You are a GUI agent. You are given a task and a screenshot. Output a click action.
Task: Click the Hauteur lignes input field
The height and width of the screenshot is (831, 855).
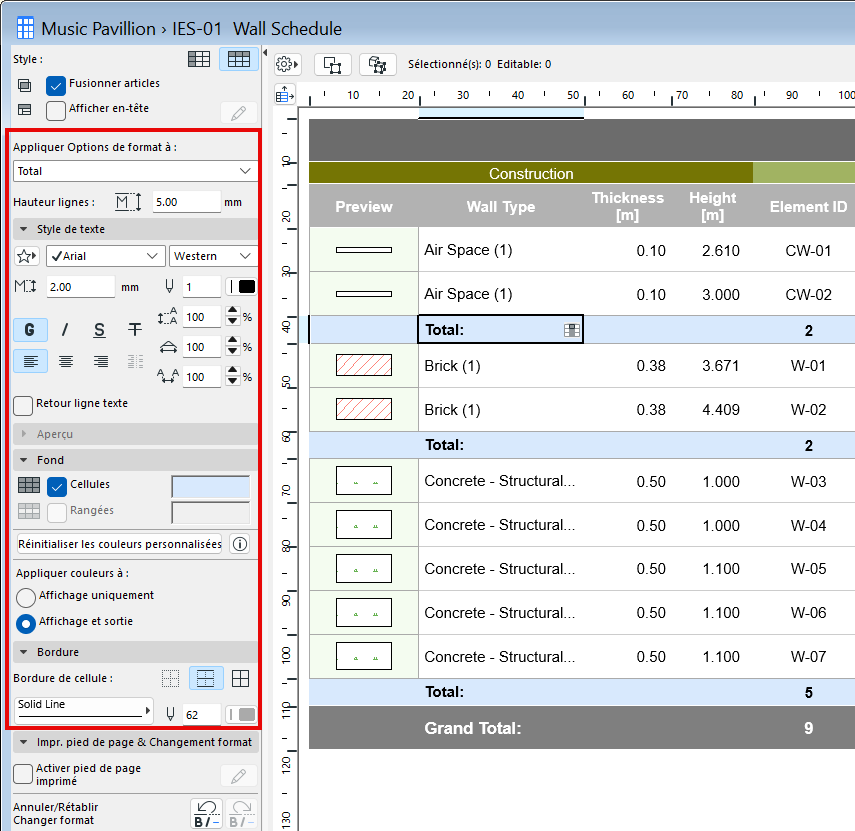click(186, 202)
